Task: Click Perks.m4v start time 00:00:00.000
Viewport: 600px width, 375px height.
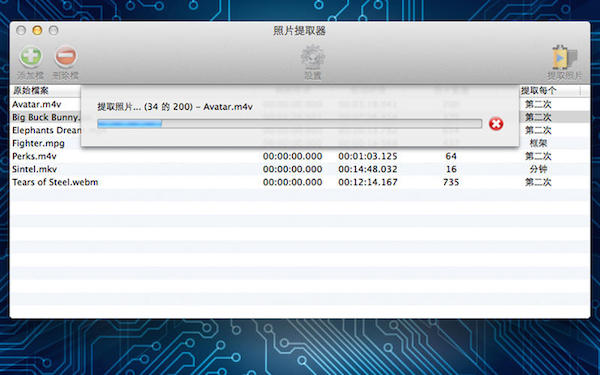Action: point(292,156)
